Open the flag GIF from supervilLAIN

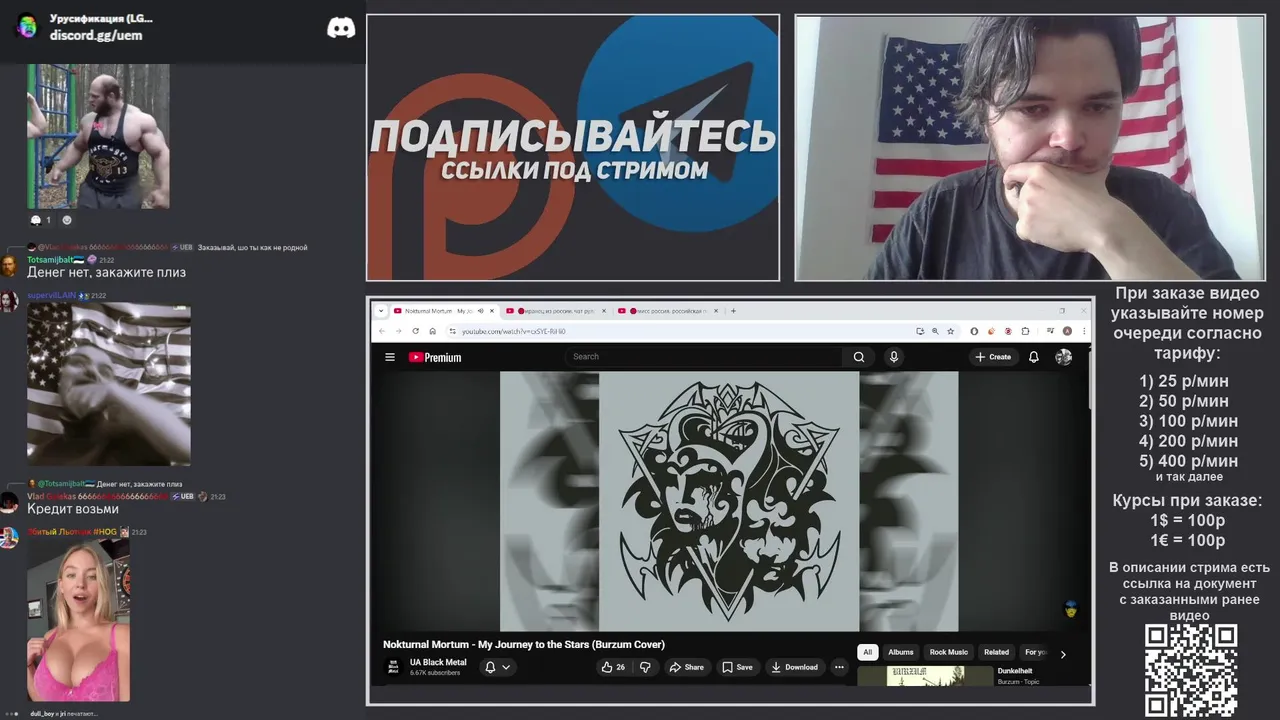click(x=109, y=385)
